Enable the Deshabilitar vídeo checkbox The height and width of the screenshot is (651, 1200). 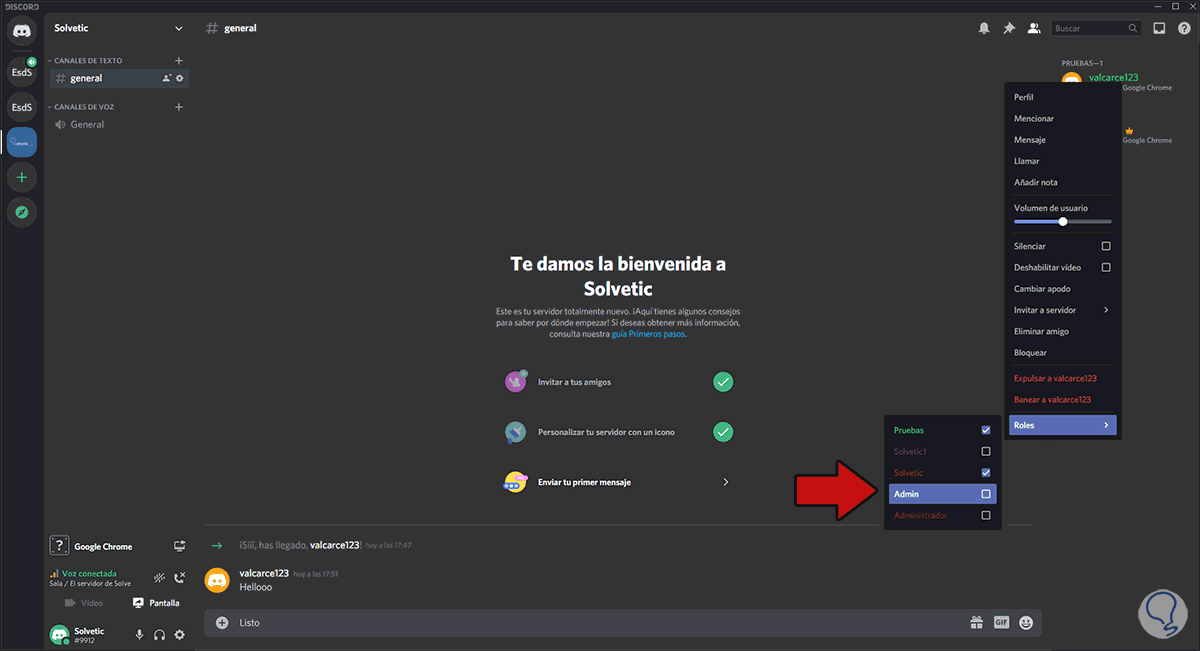click(1106, 267)
